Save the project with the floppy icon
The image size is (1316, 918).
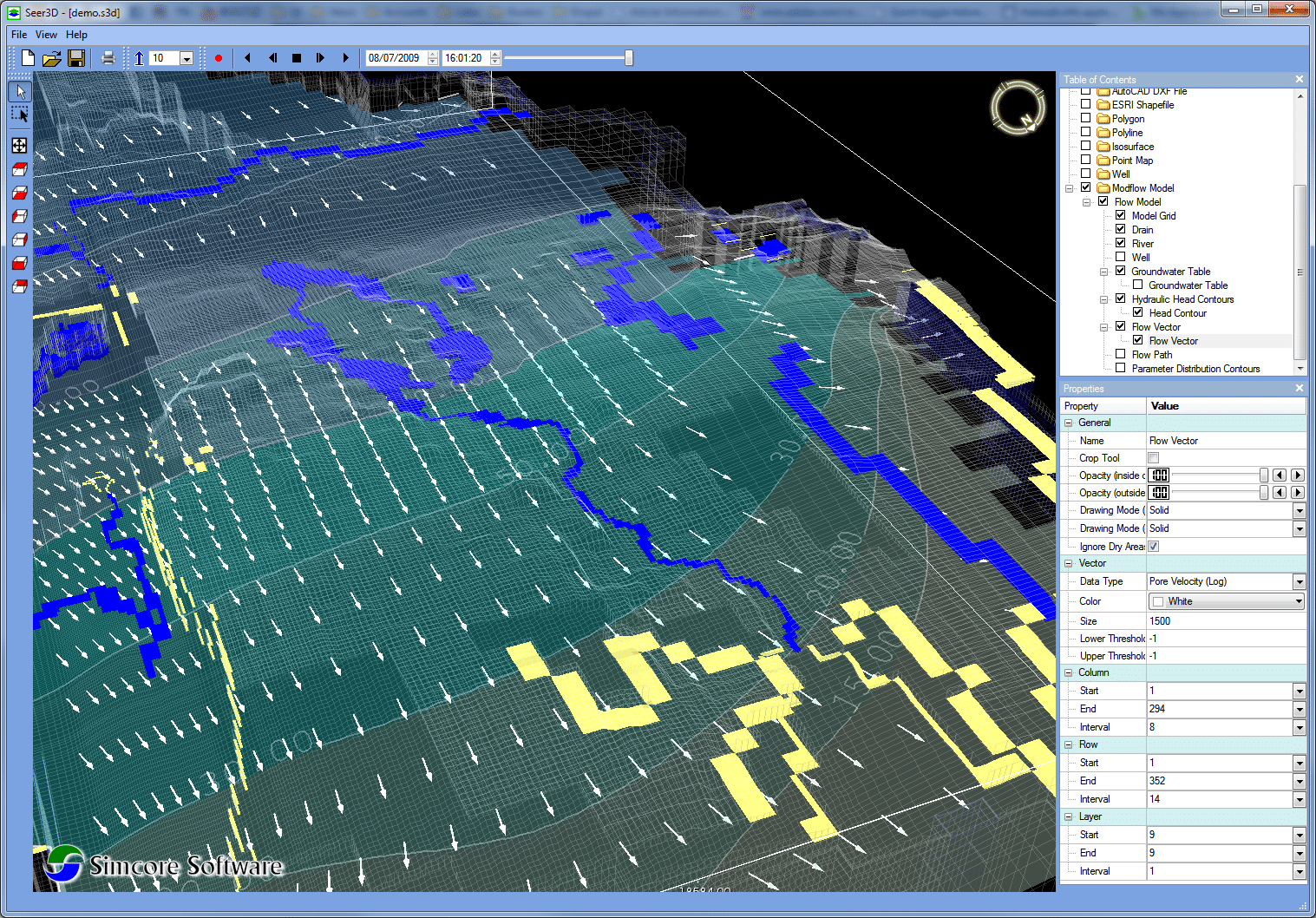click(x=76, y=58)
